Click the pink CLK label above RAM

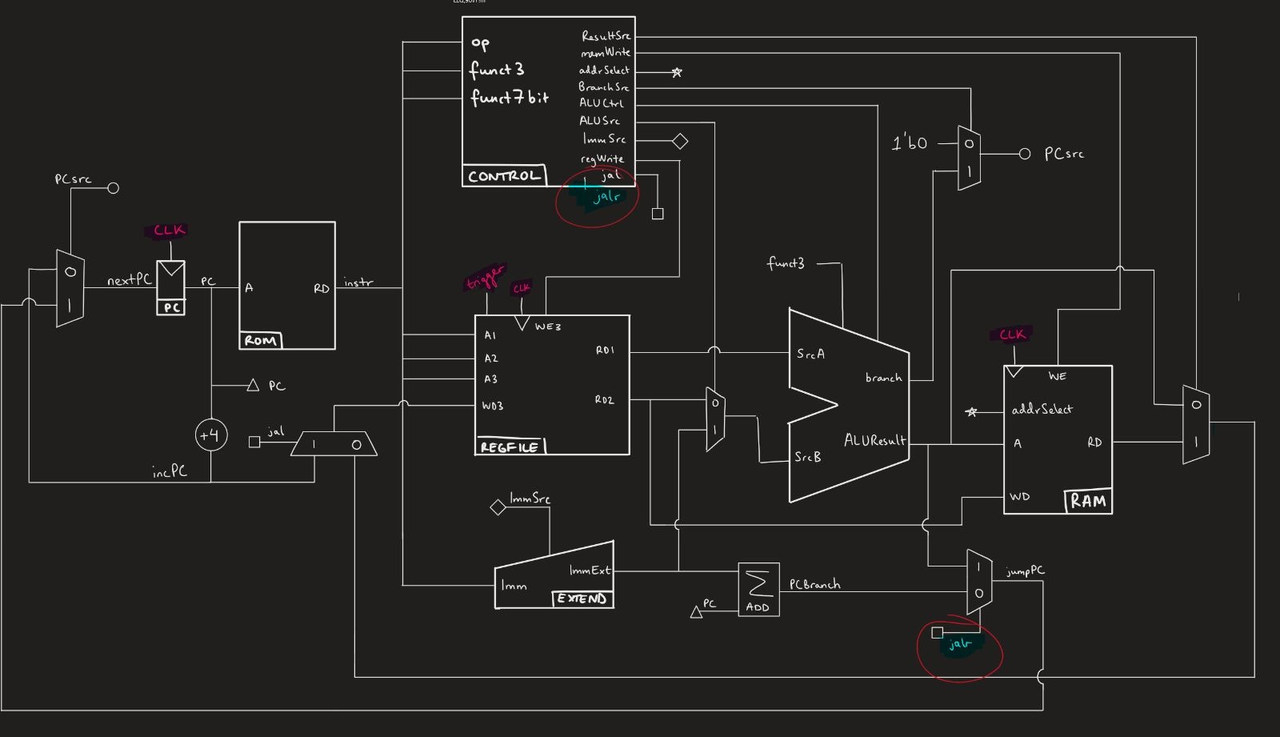(x=1012, y=335)
